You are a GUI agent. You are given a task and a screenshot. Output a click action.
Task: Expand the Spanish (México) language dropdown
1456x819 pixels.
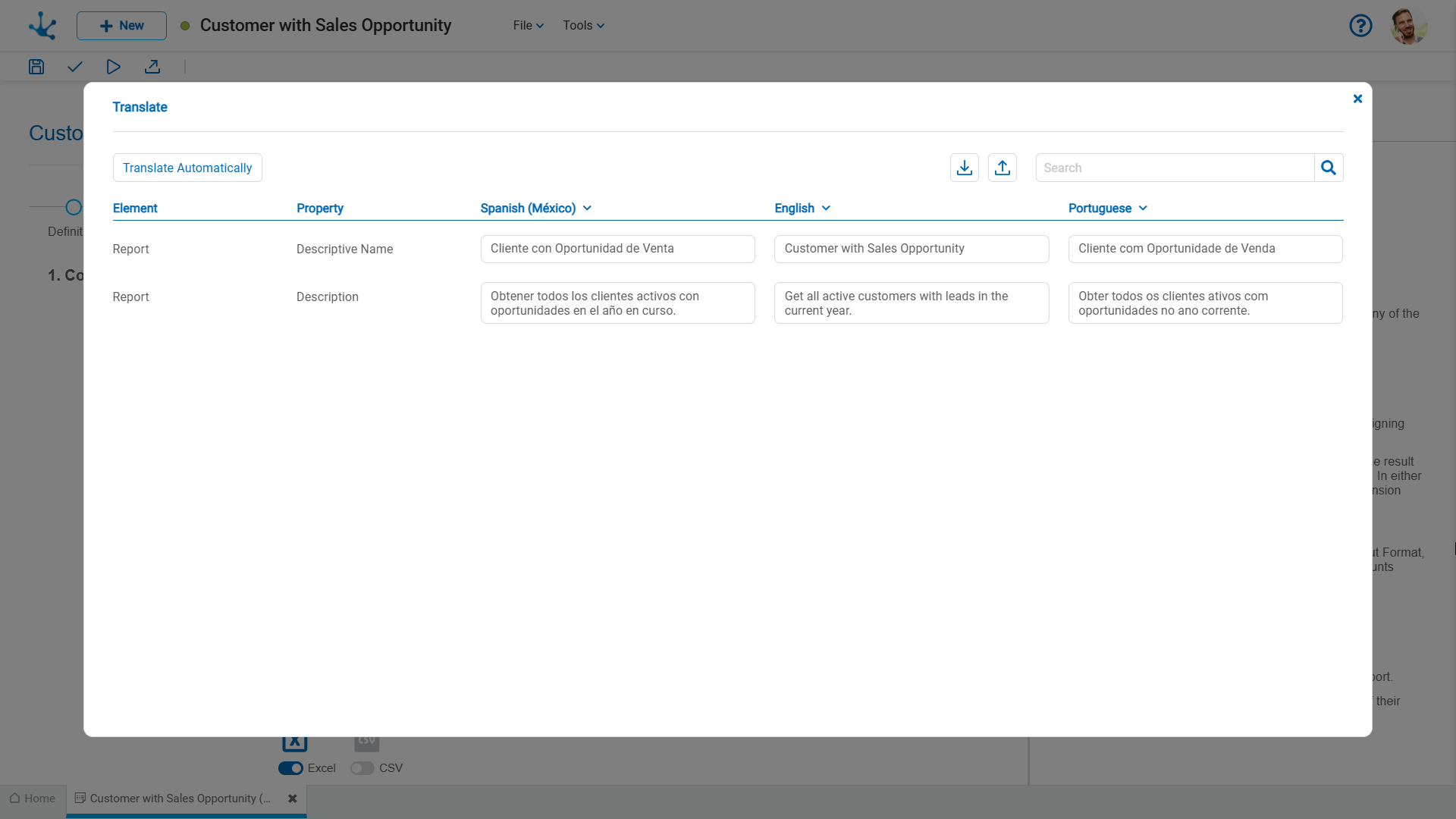[x=535, y=208]
